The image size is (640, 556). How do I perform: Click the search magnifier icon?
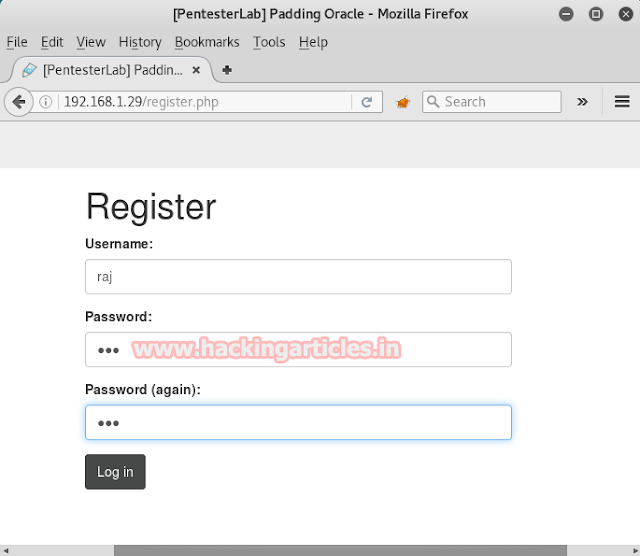coord(433,102)
